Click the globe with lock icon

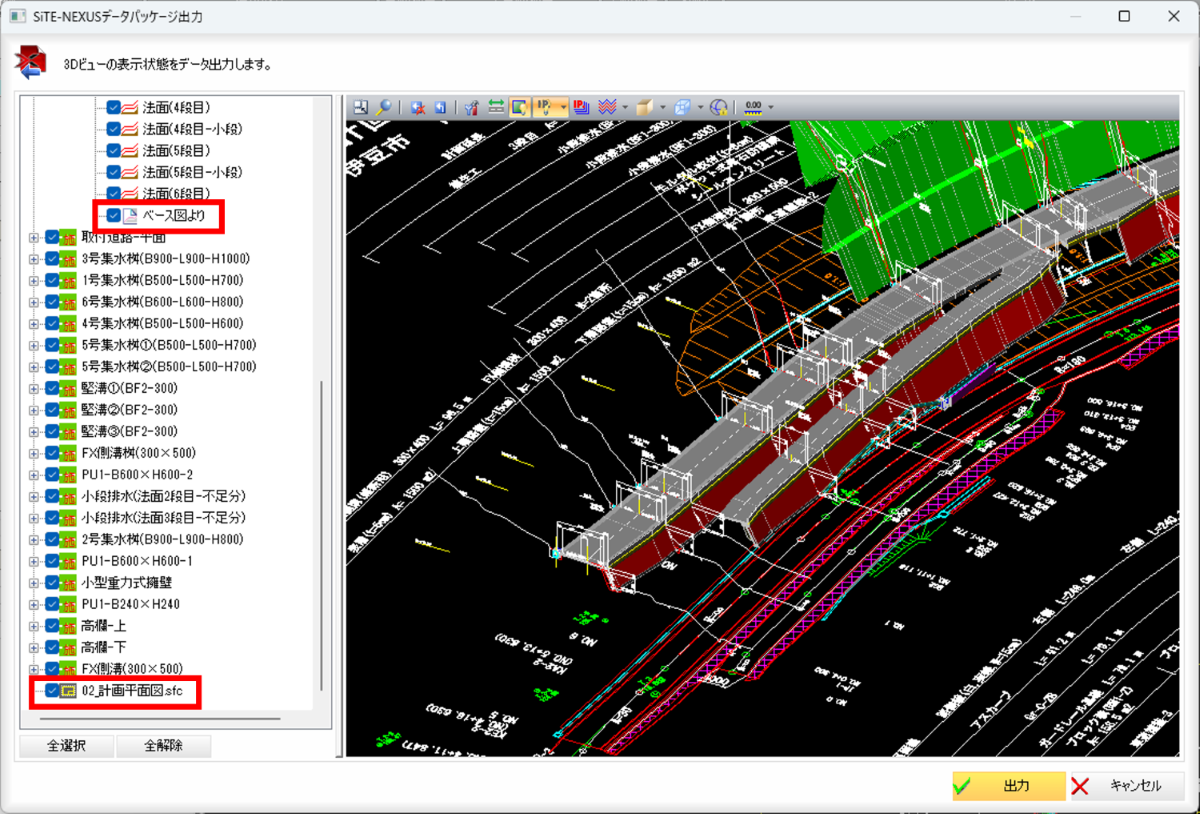point(718,107)
